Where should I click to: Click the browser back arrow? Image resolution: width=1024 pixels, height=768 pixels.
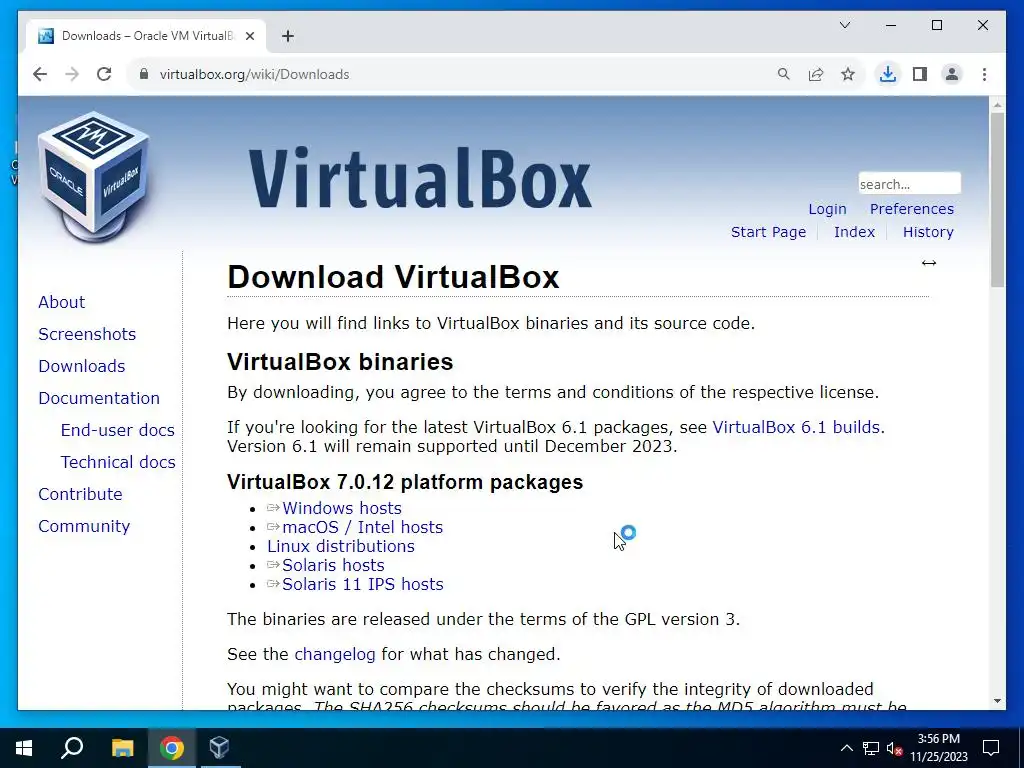(40, 74)
